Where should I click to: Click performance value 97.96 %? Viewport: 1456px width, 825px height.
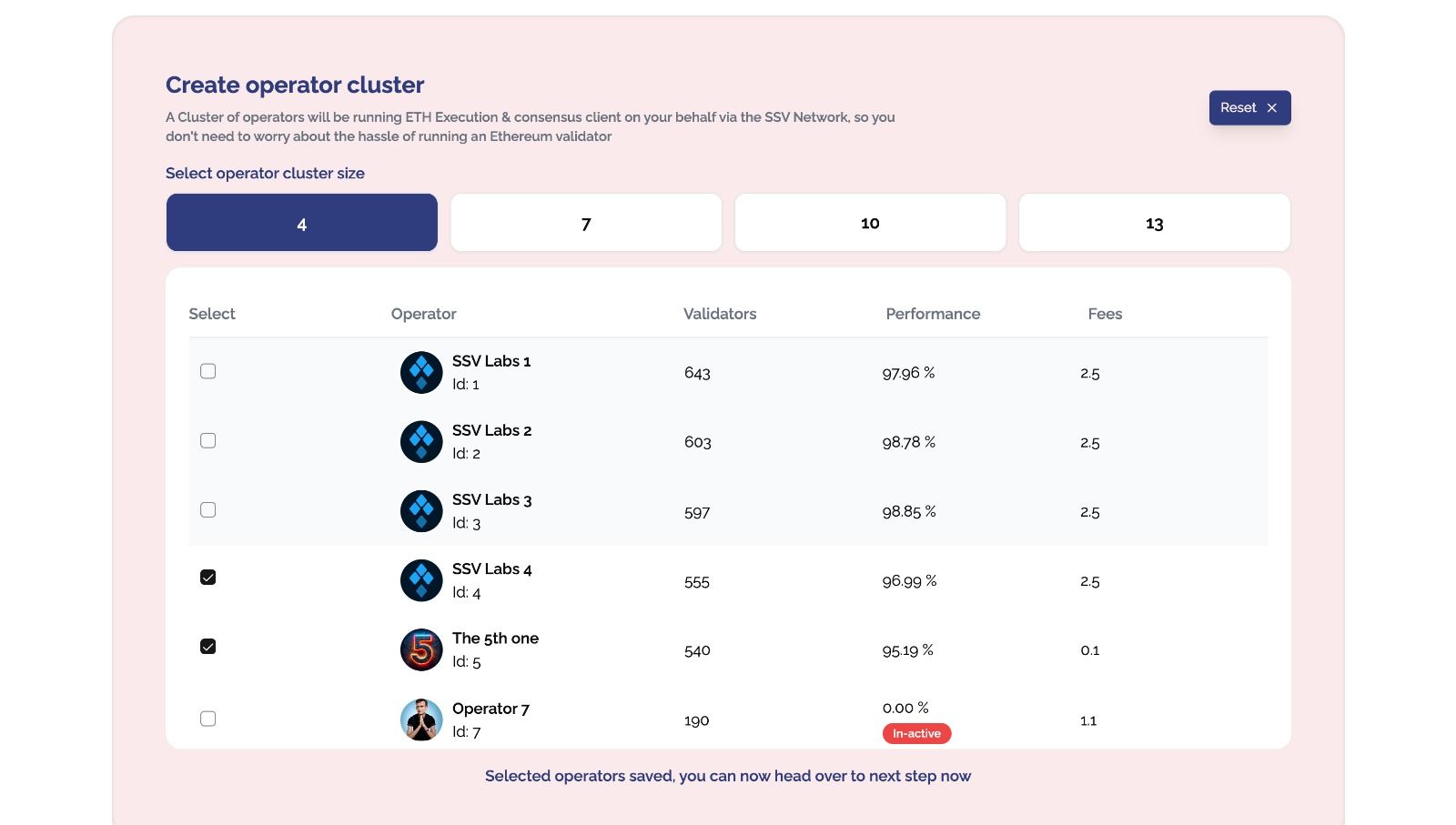pyautogui.click(x=908, y=373)
